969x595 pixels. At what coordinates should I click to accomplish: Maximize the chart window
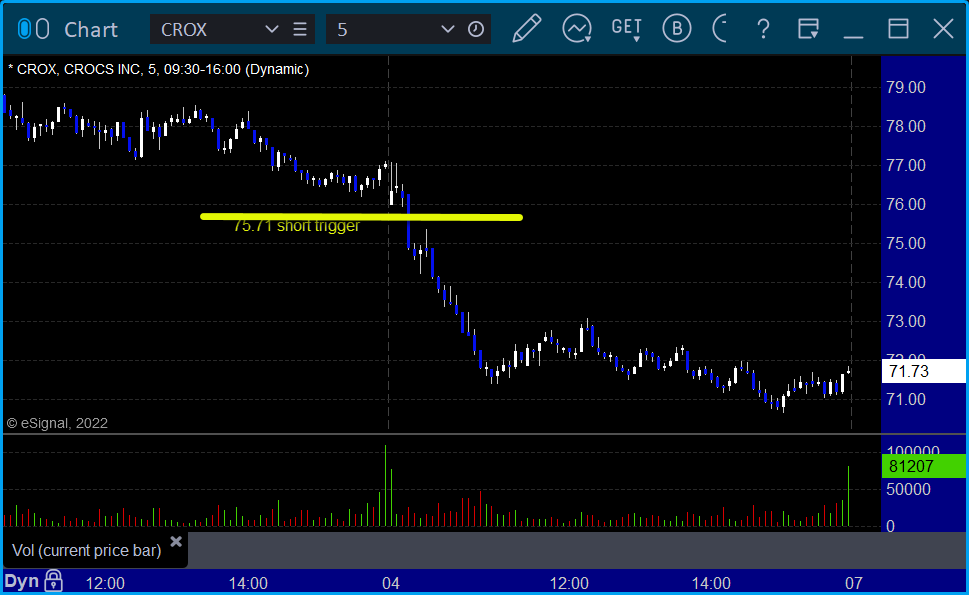coord(898,29)
